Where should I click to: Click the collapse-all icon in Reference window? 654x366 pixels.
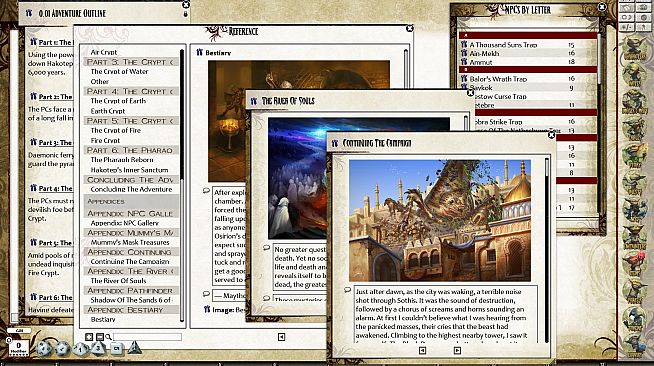pos(99,336)
